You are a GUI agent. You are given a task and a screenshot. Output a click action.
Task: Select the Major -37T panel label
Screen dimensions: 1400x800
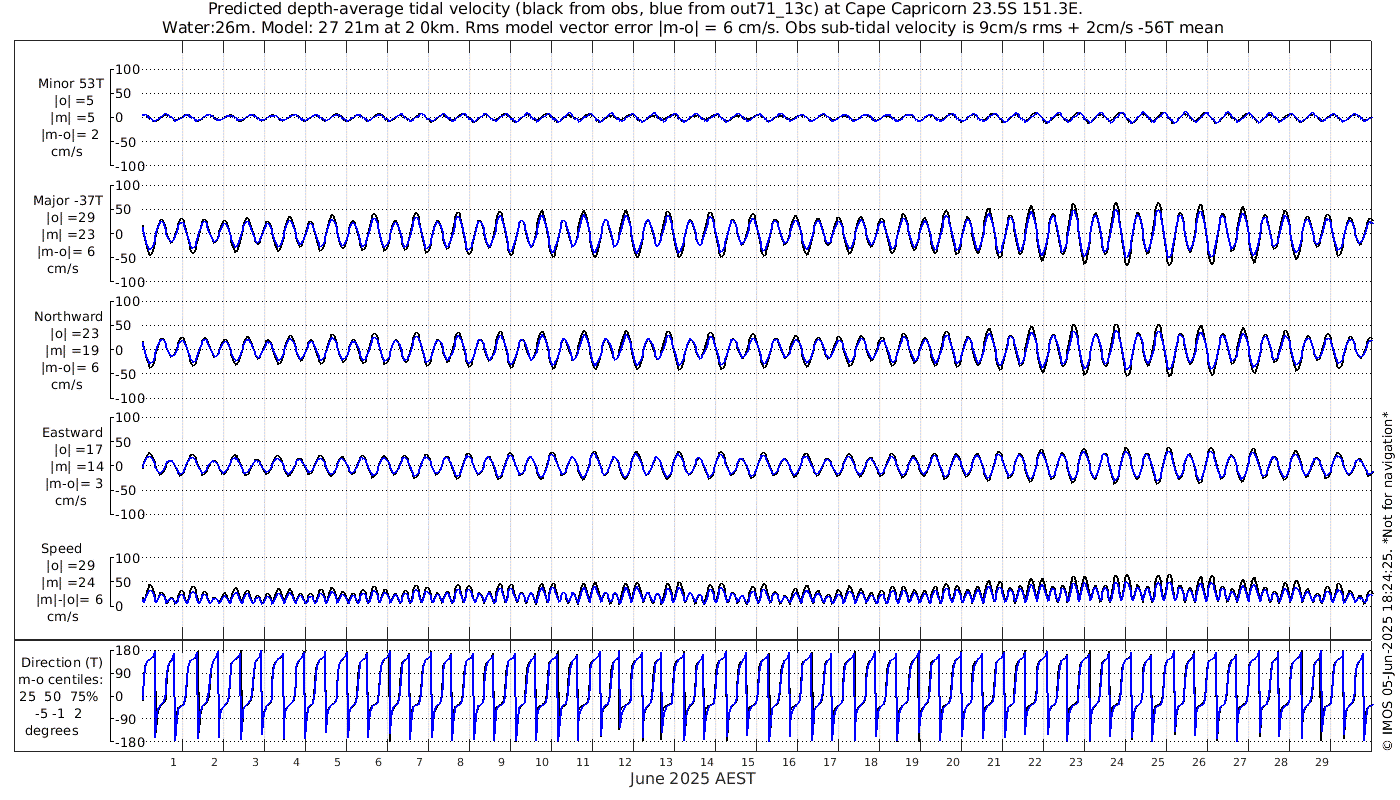[x=68, y=200]
